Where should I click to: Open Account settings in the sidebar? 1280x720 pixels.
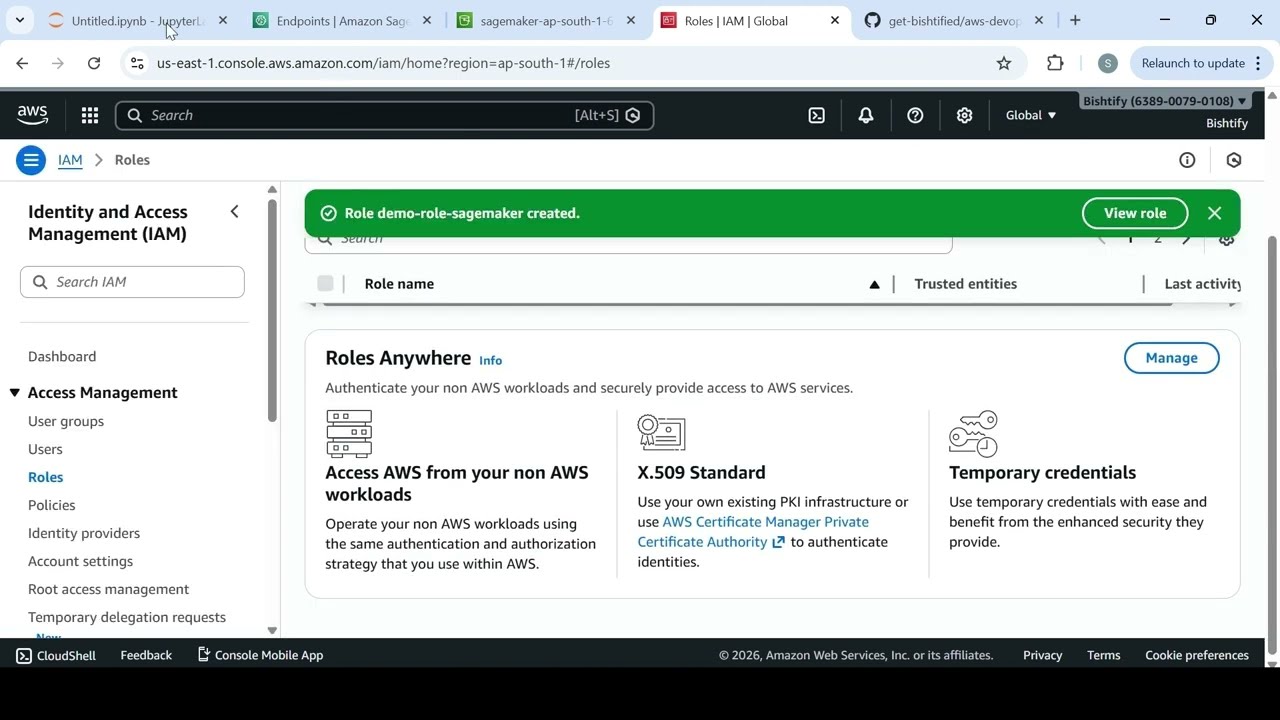coord(80,561)
